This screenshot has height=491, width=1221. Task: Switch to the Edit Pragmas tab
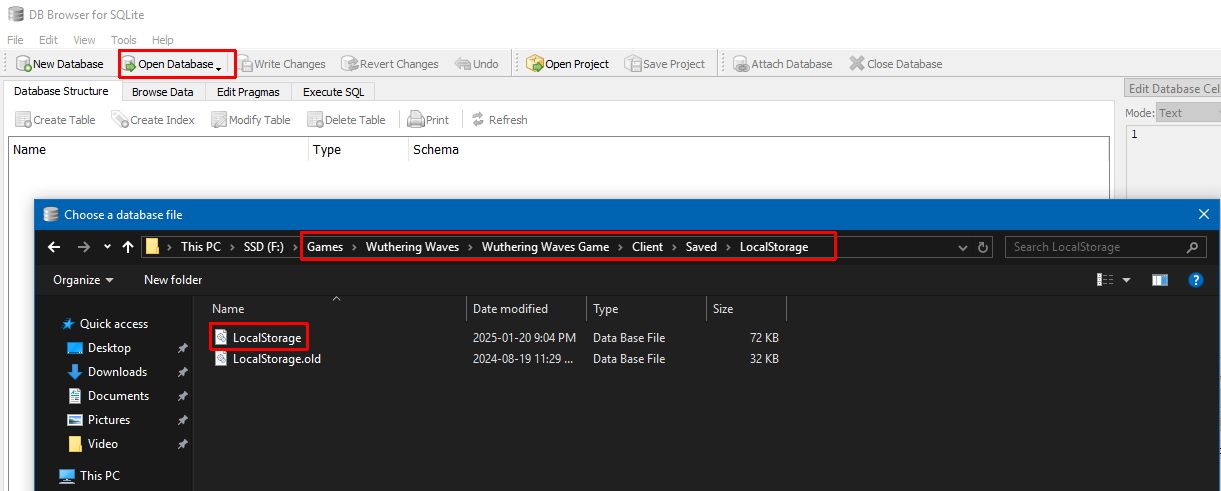(248, 92)
